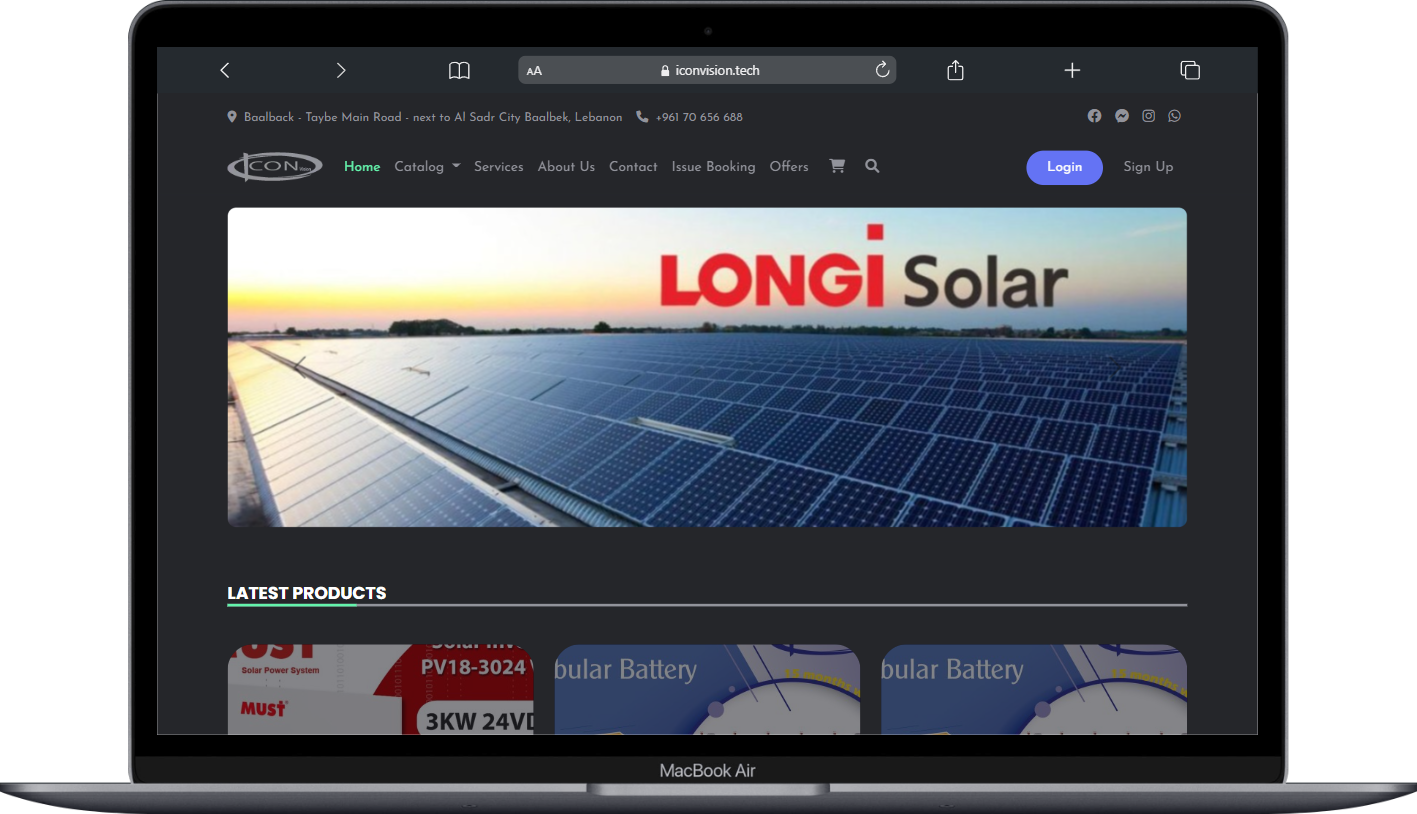
Task: Reload the page with refresh icon
Action: click(x=882, y=70)
